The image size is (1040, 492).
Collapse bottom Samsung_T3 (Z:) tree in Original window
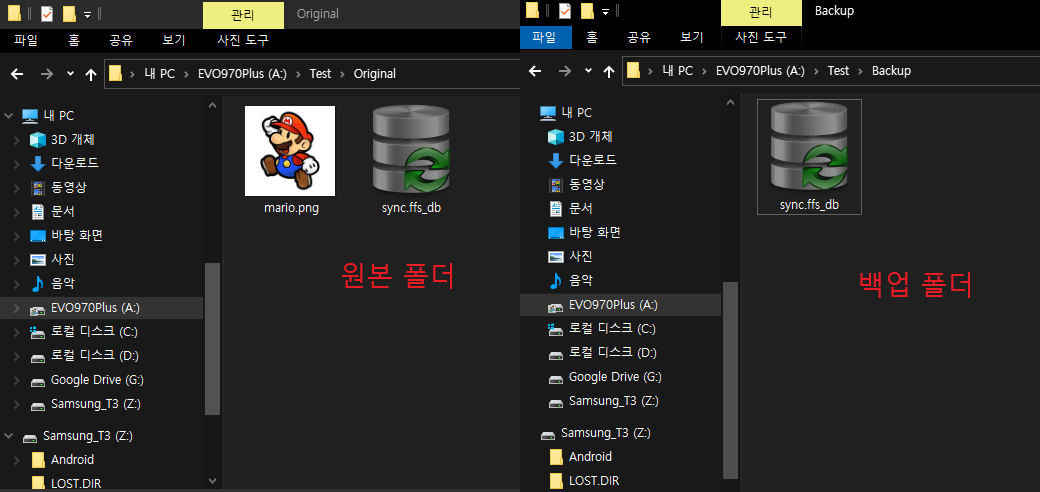click(9, 436)
